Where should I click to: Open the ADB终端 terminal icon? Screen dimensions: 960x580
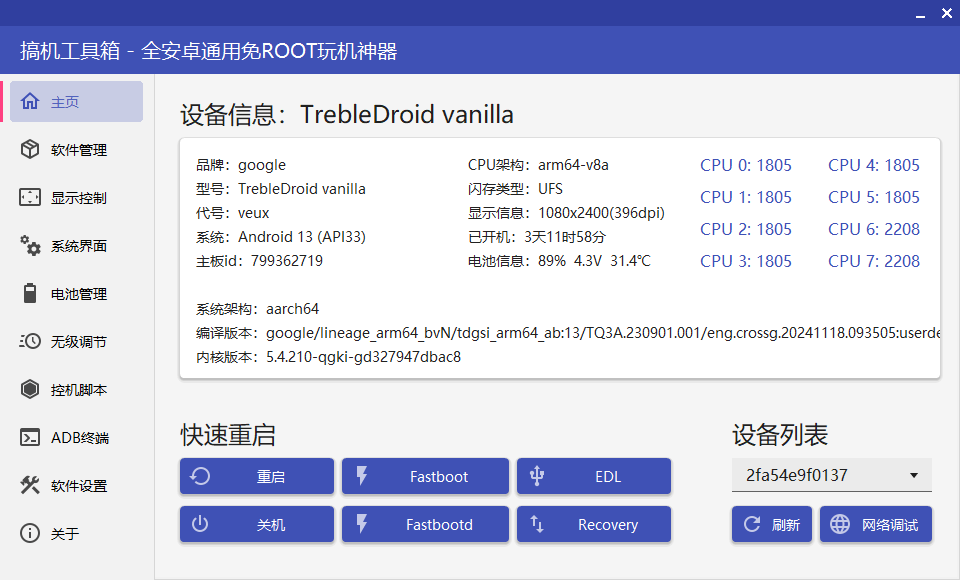(30, 437)
